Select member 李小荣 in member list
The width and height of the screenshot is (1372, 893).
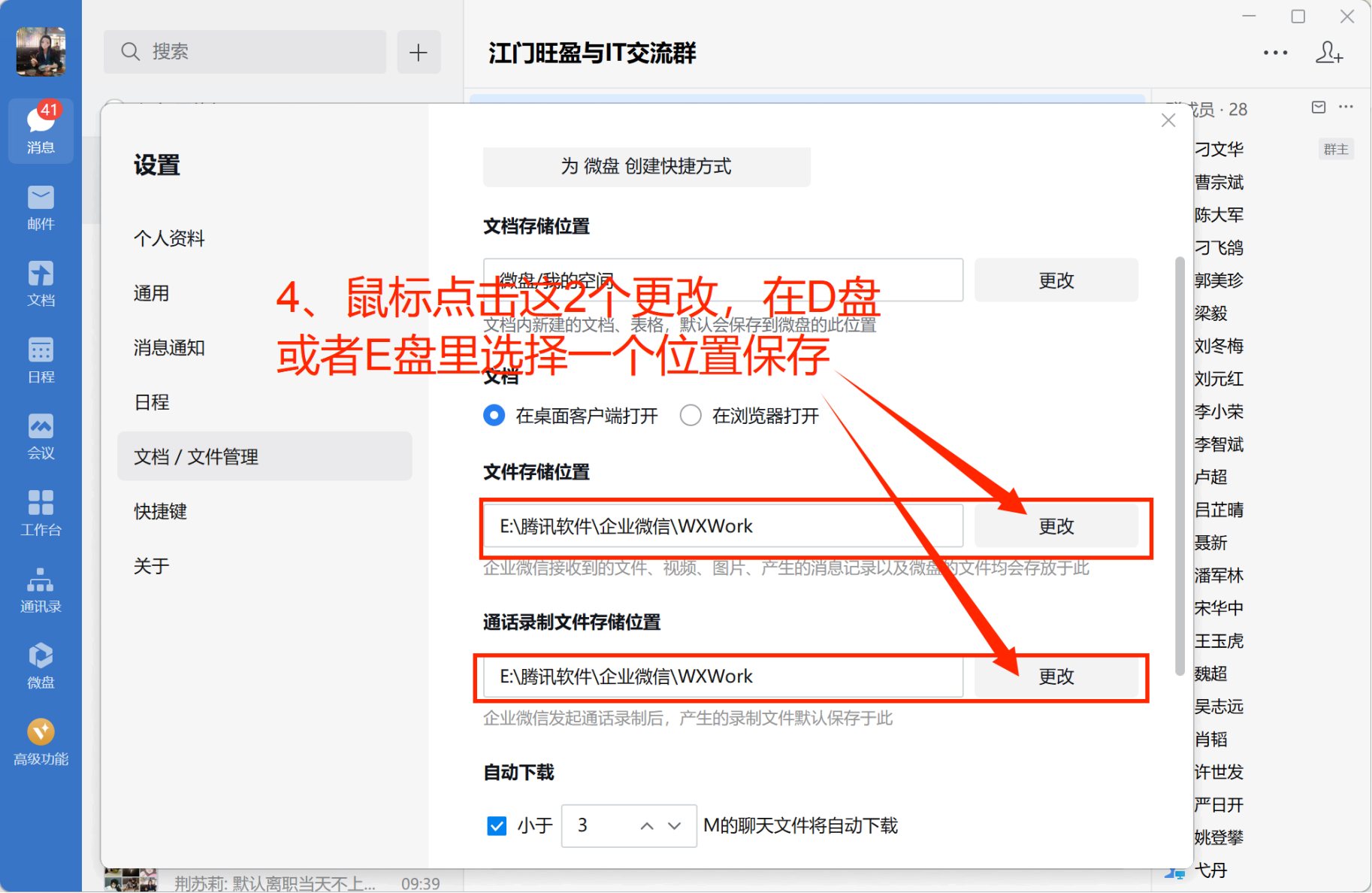pyautogui.click(x=1219, y=412)
